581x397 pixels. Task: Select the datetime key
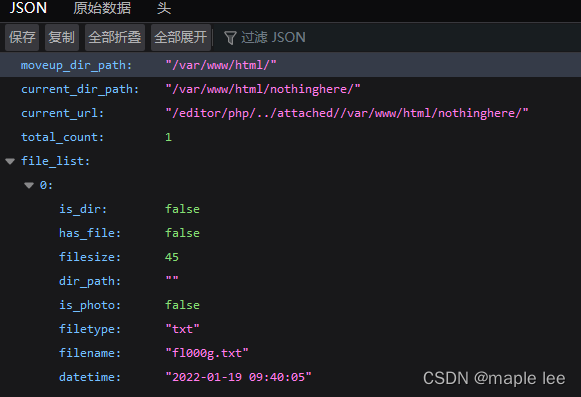90,377
